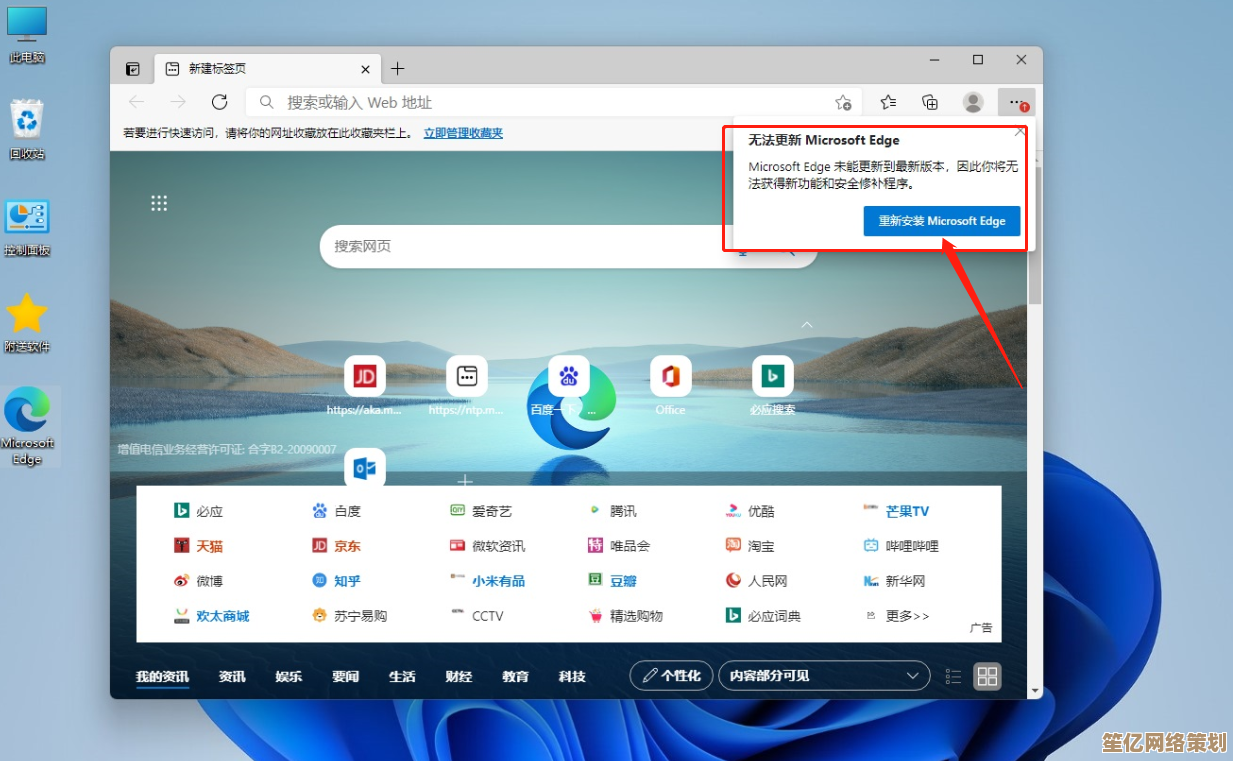The image size is (1233, 761).
Task: Add this page to favorites star icon
Action: (x=843, y=102)
